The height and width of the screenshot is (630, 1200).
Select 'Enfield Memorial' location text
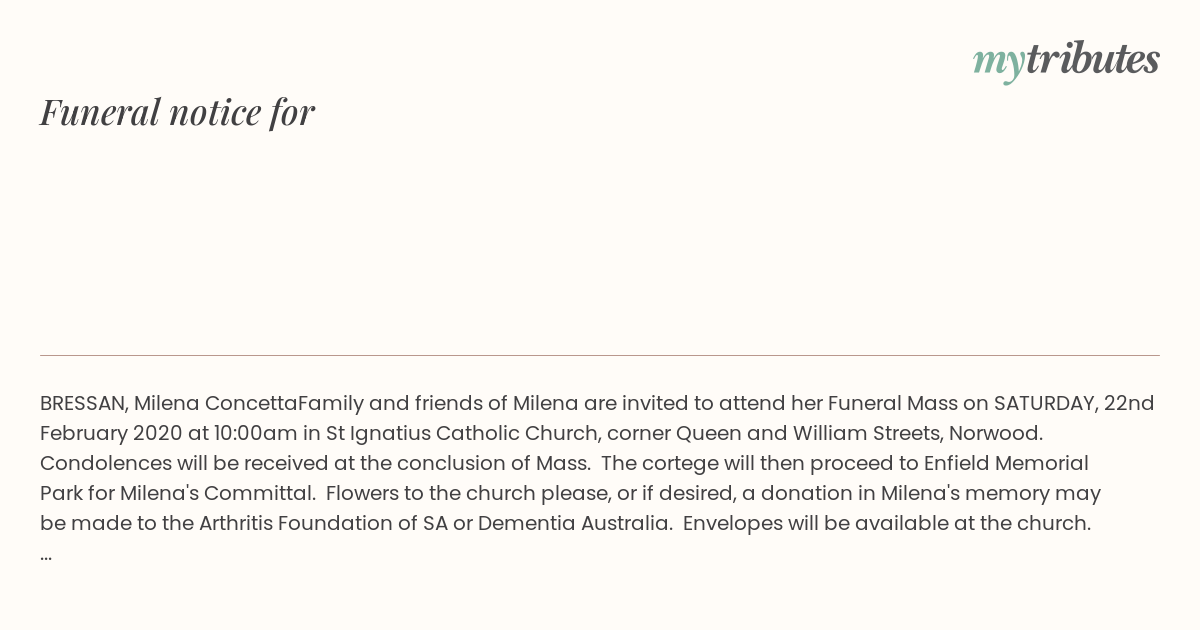coord(1008,463)
